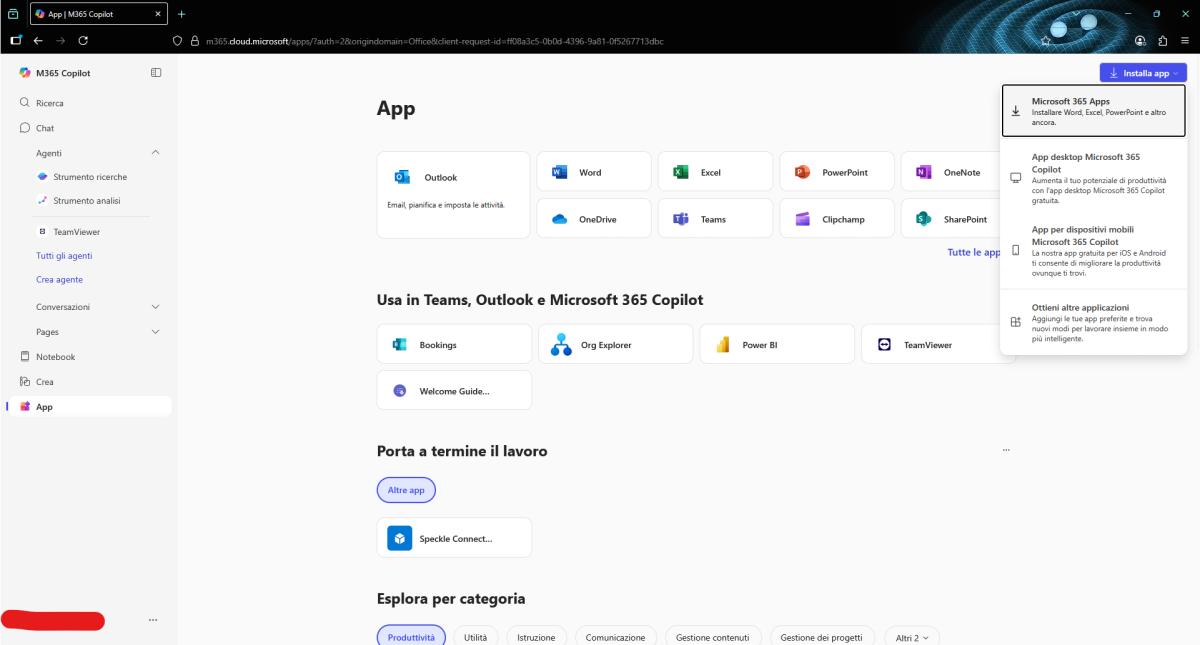
Task: Open the Power BI app tile
Action: pyautogui.click(x=777, y=344)
